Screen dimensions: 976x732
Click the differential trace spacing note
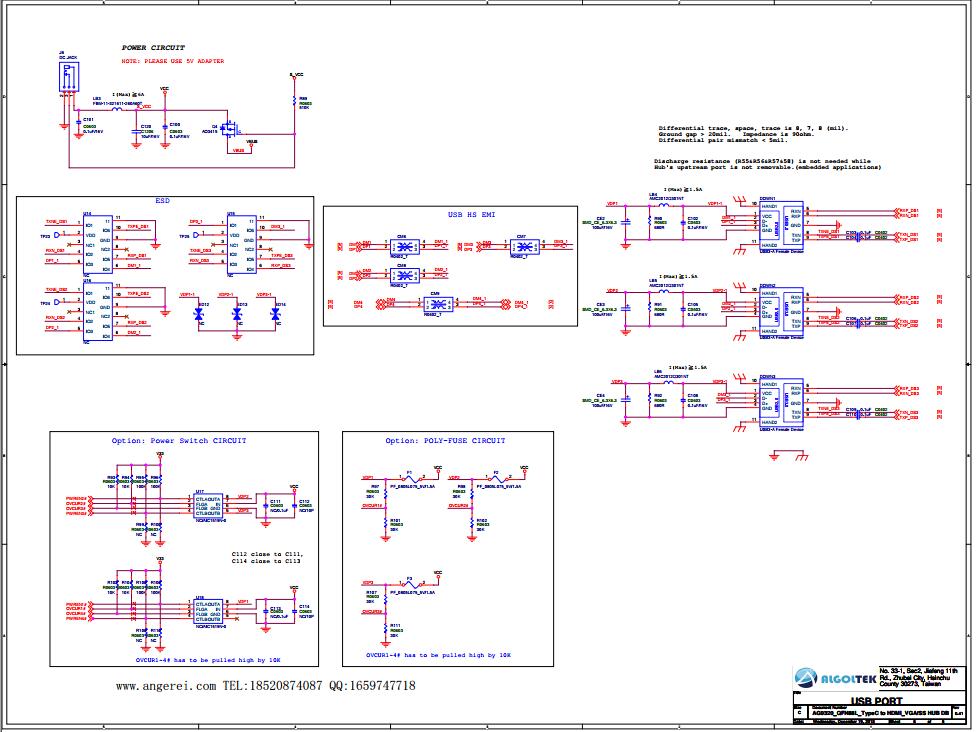pyautogui.click(x=753, y=128)
